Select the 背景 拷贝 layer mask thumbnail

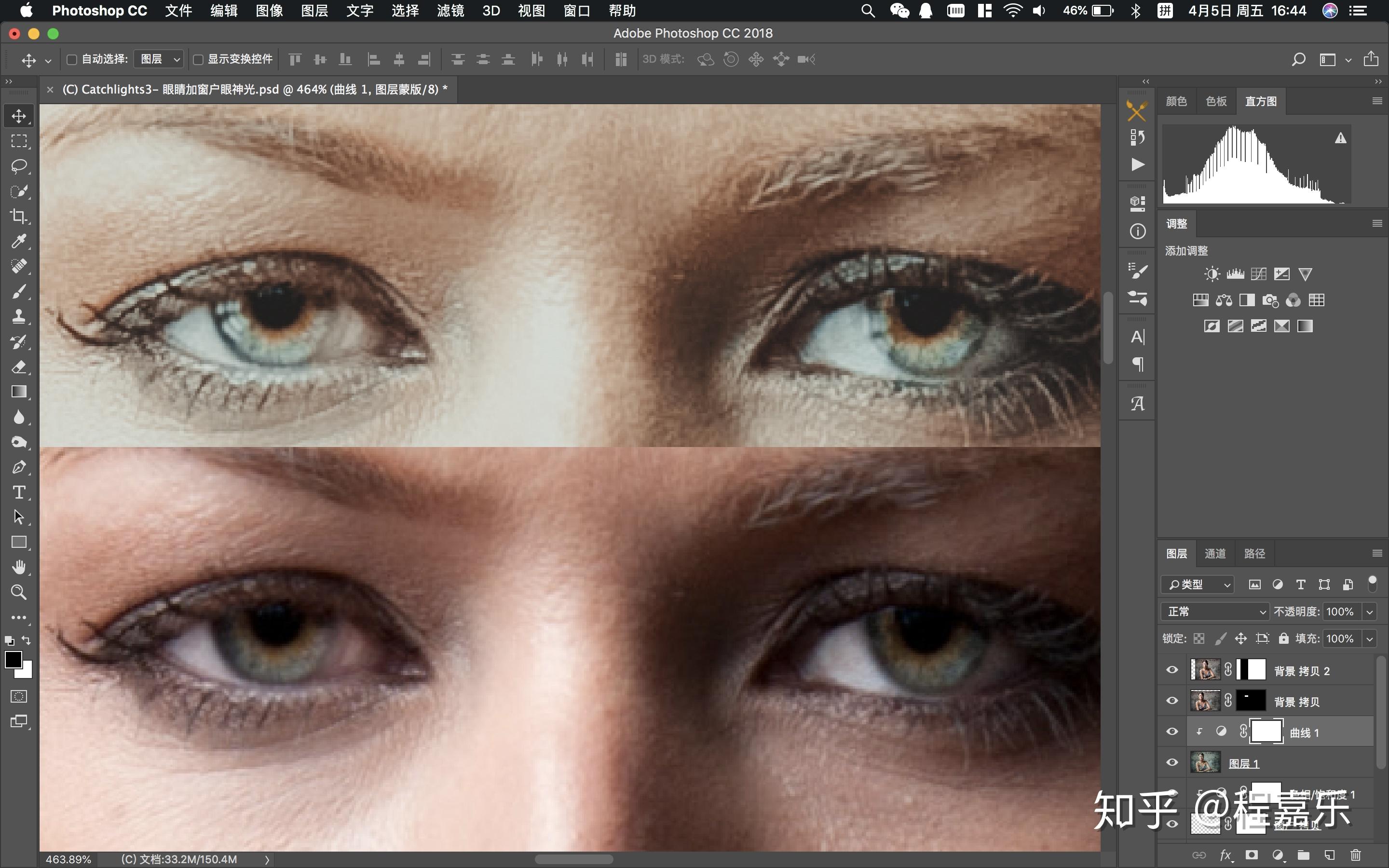click(1251, 700)
